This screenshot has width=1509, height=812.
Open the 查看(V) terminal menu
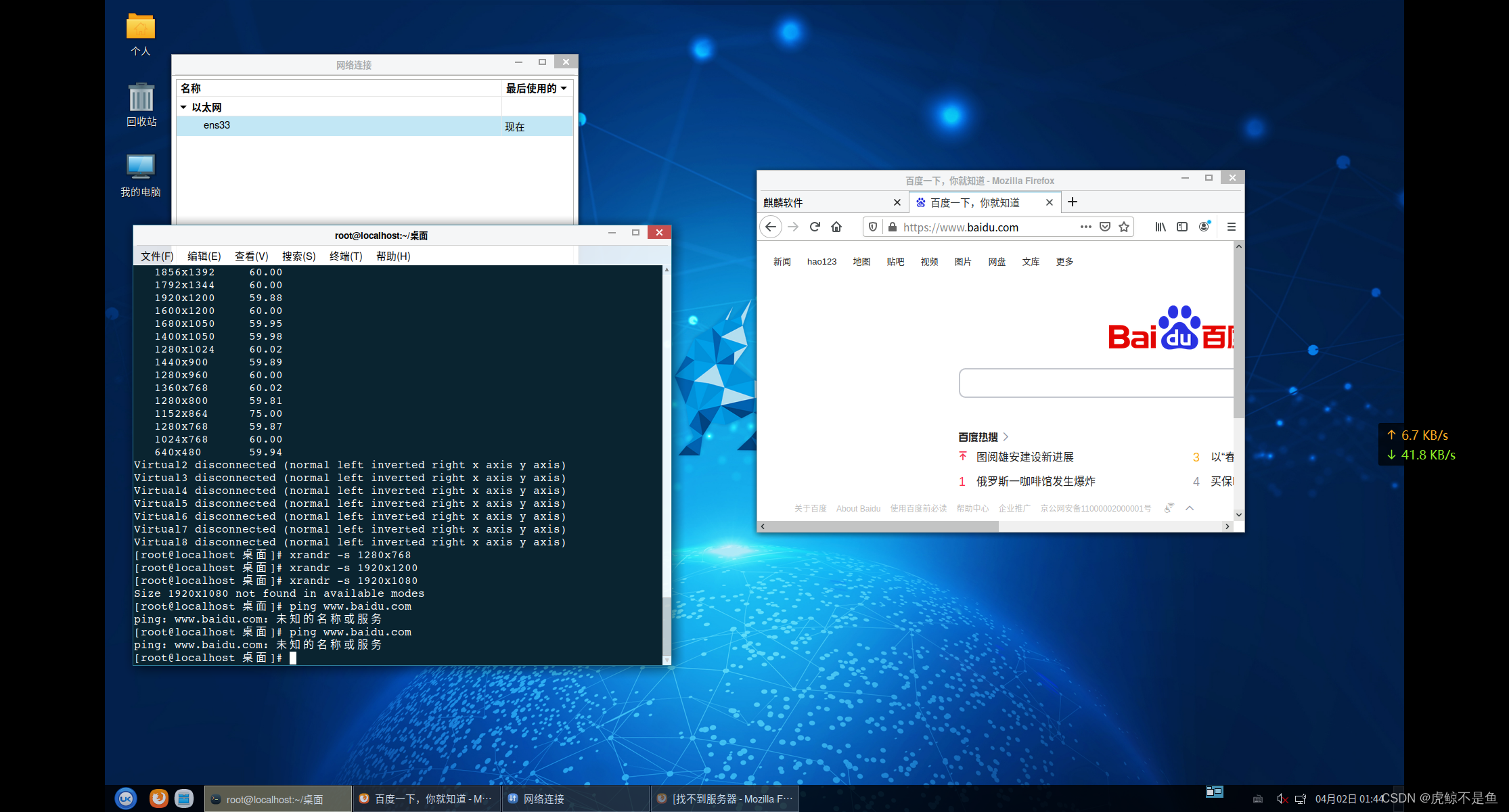point(252,256)
